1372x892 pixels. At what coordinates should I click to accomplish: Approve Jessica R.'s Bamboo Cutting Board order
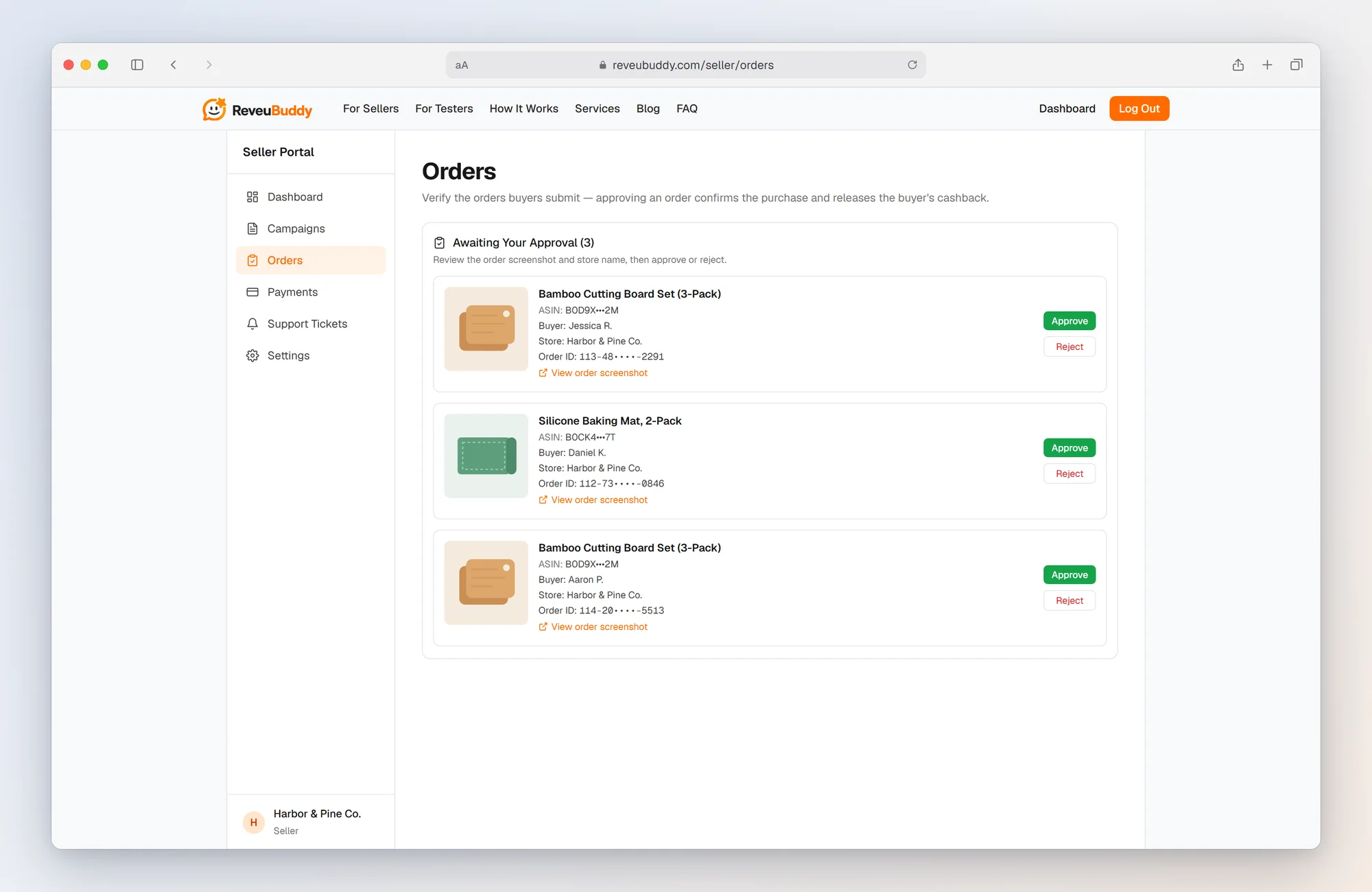click(x=1069, y=320)
